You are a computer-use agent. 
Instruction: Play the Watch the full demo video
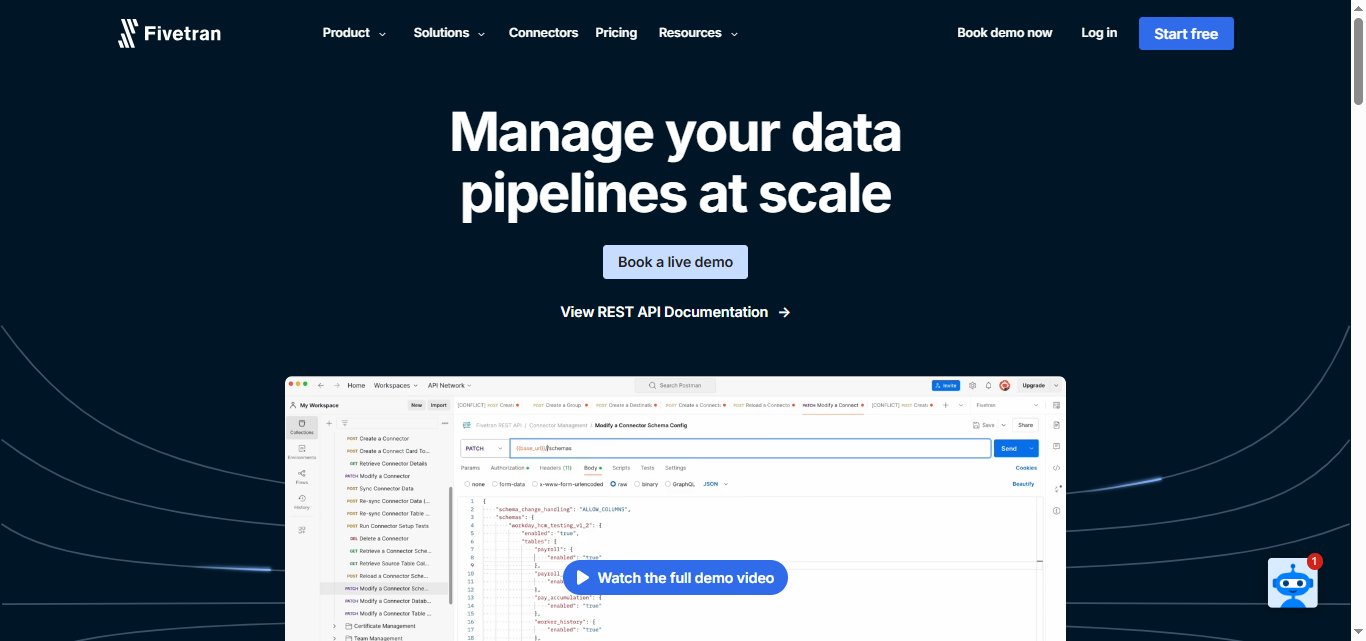tap(675, 578)
